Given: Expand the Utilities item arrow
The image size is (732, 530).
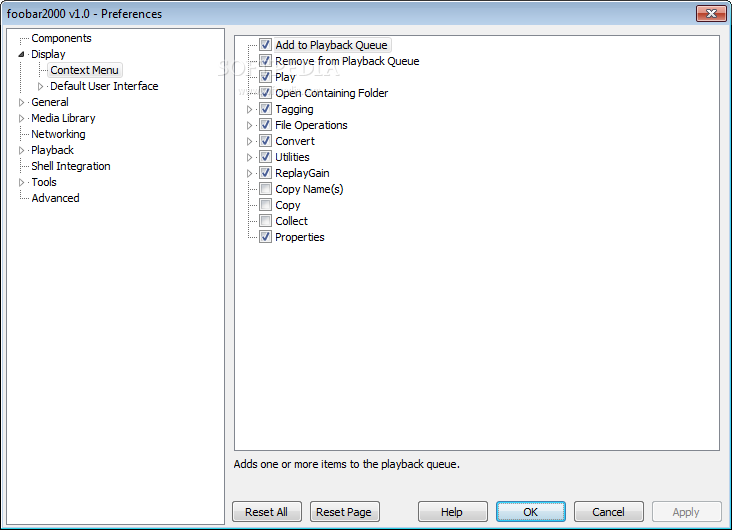Looking at the screenshot, I should pos(249,157).
